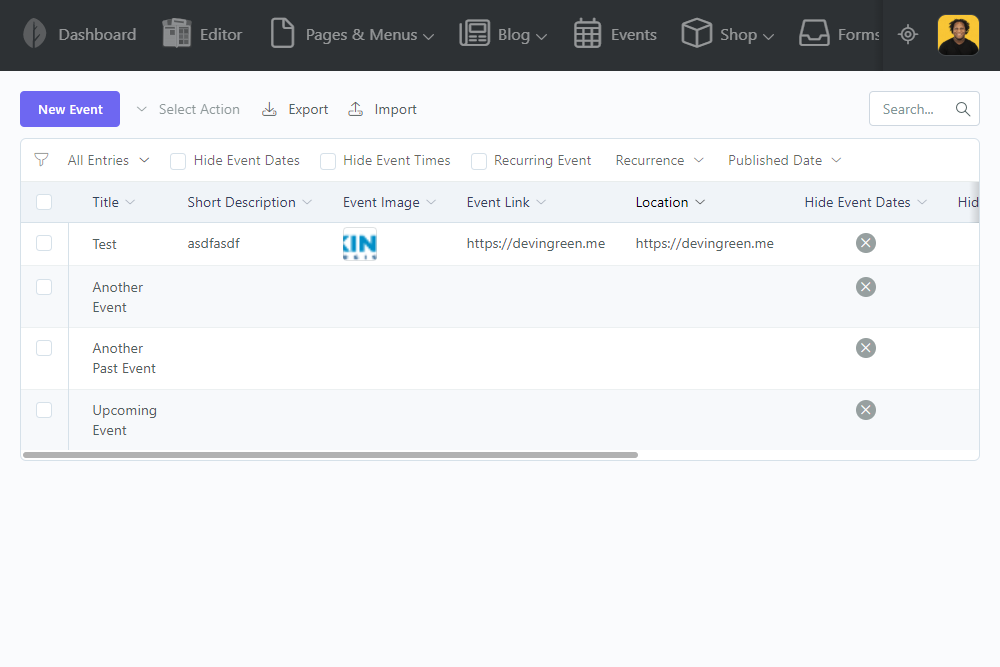Click the Import button label
The height and width of the screenshot is (667, 1000).
click(395, 109)
